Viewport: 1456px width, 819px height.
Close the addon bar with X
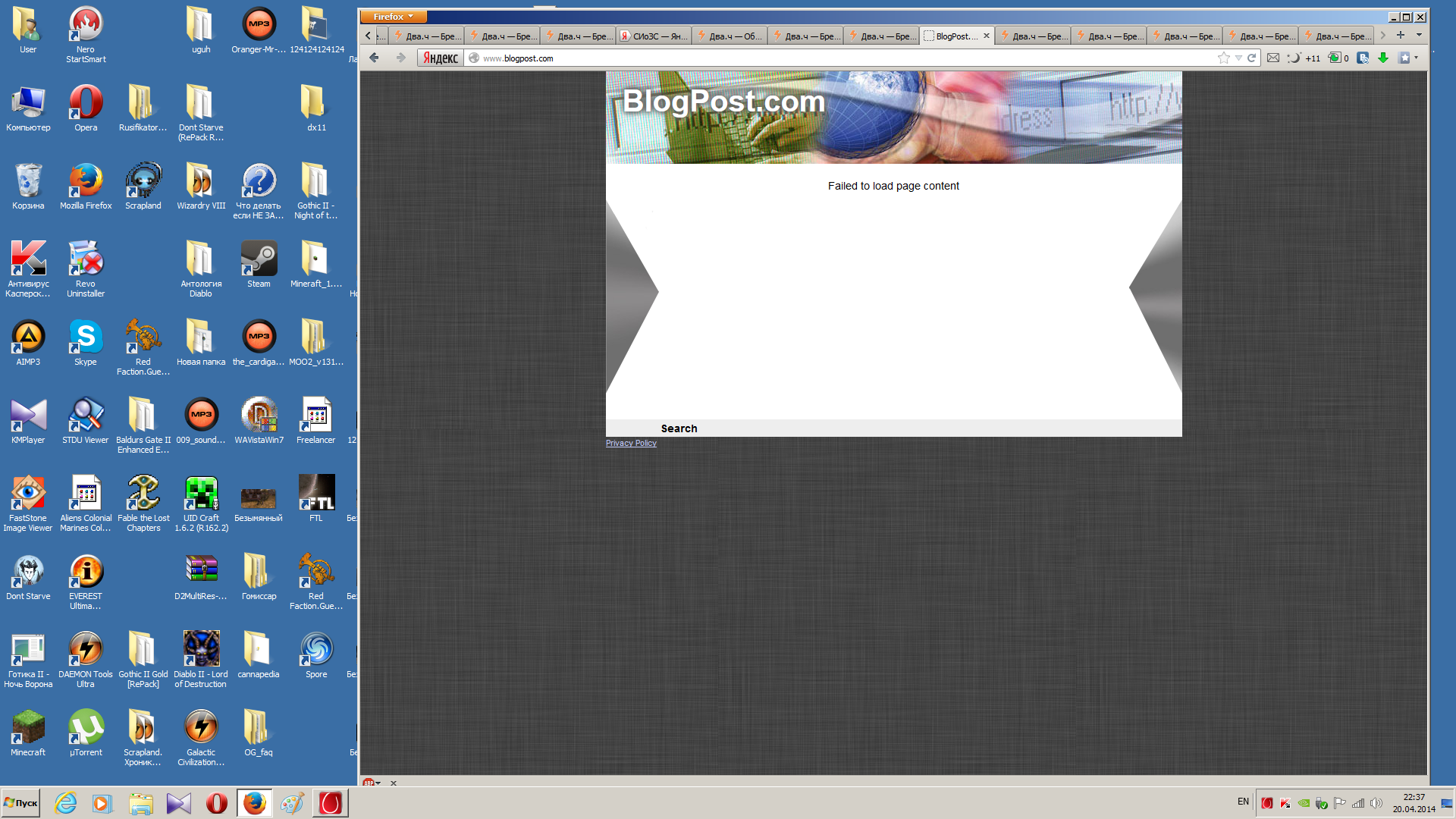pyautogui.click(x=394, y=783)
